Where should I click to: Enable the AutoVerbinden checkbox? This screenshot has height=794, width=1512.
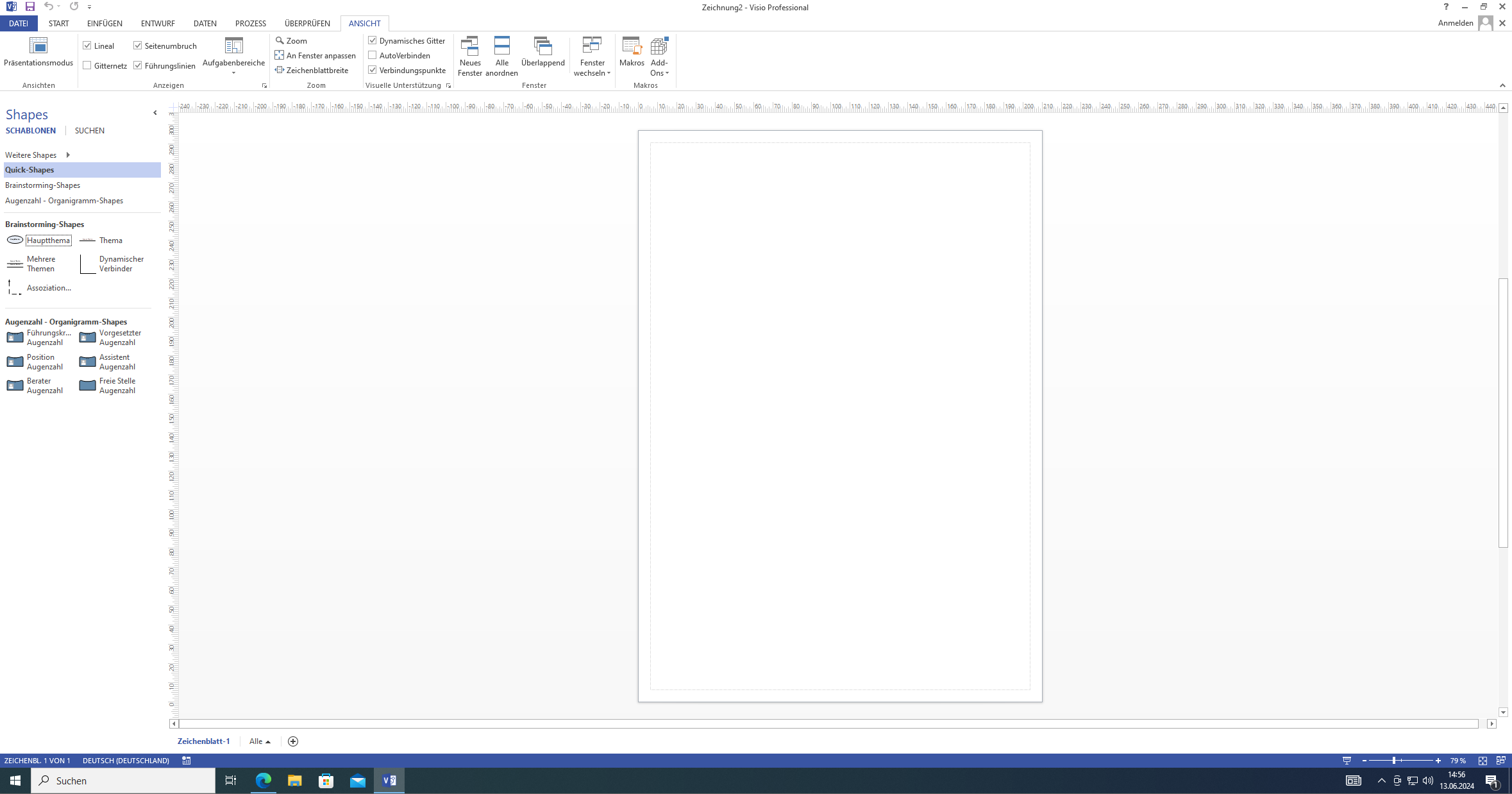pyautogui.click(x=372, y=55)
